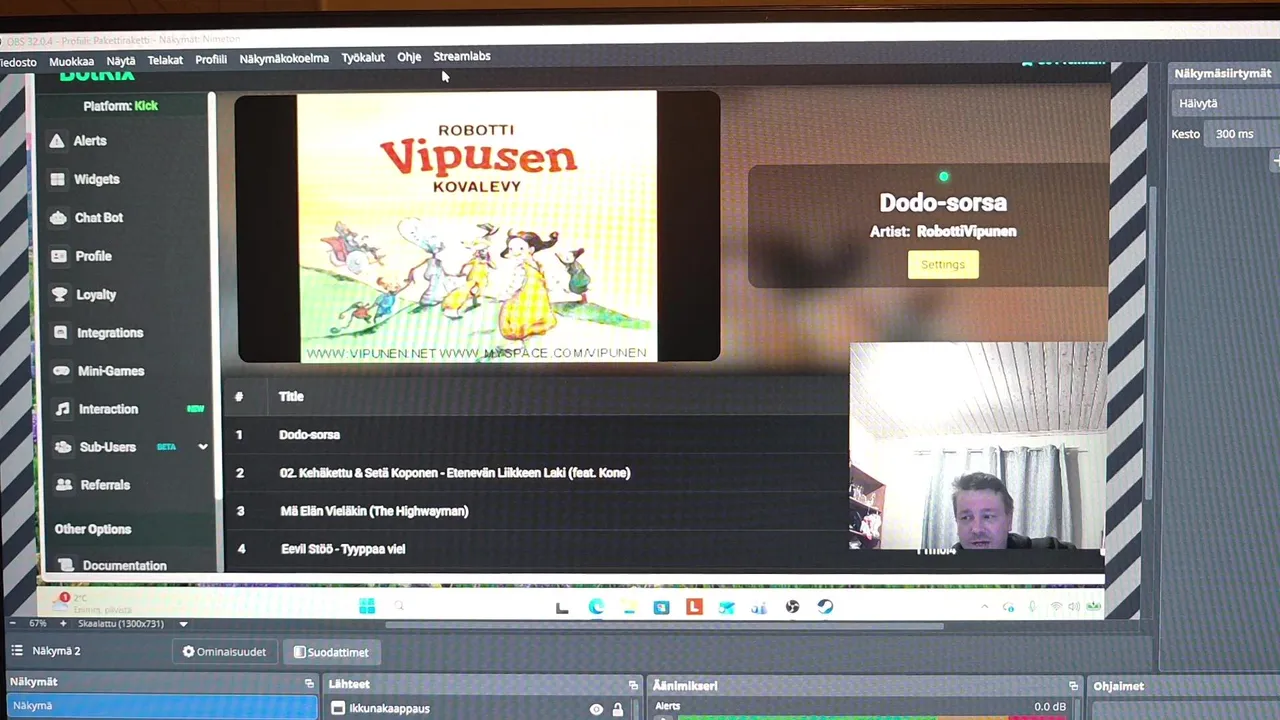Open the Ohje menu

[409, 57]
